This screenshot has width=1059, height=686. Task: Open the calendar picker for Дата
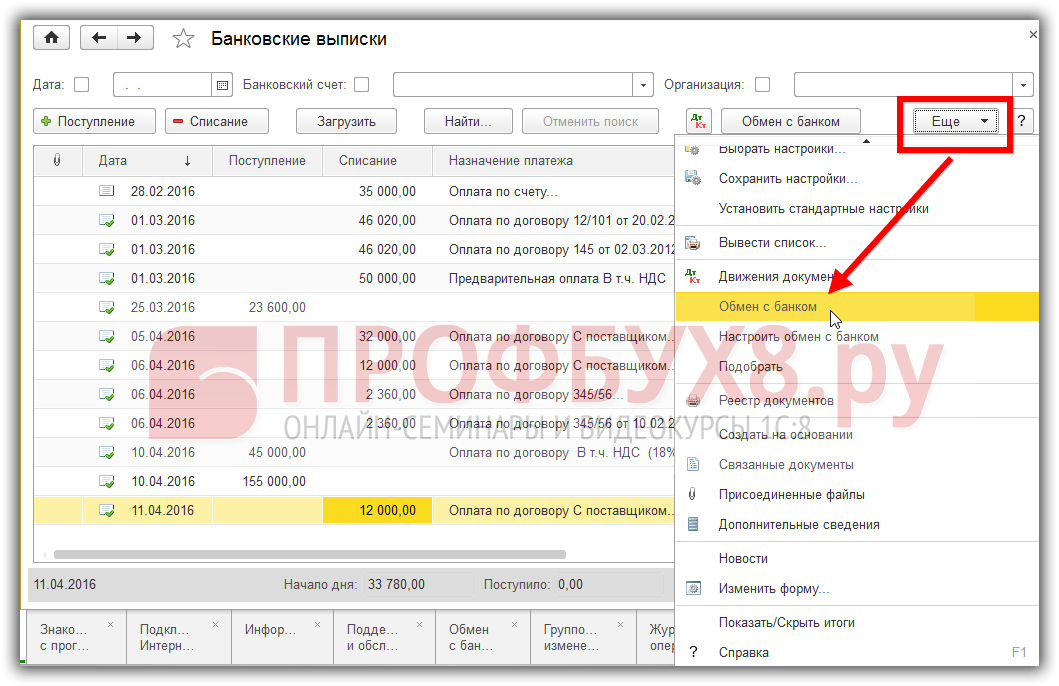pos(222,85)
